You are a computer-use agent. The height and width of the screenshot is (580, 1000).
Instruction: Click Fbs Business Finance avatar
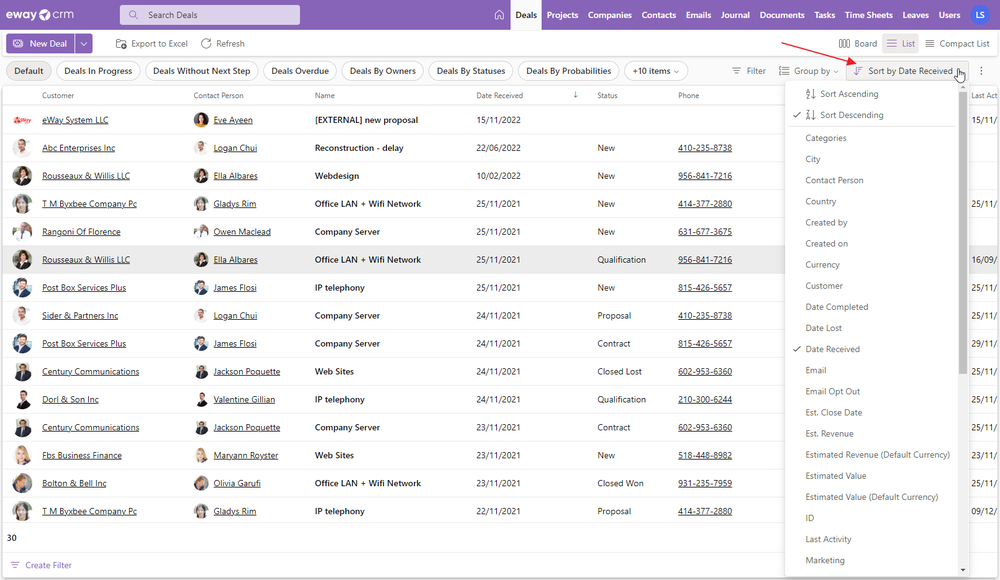coord(22,456)
